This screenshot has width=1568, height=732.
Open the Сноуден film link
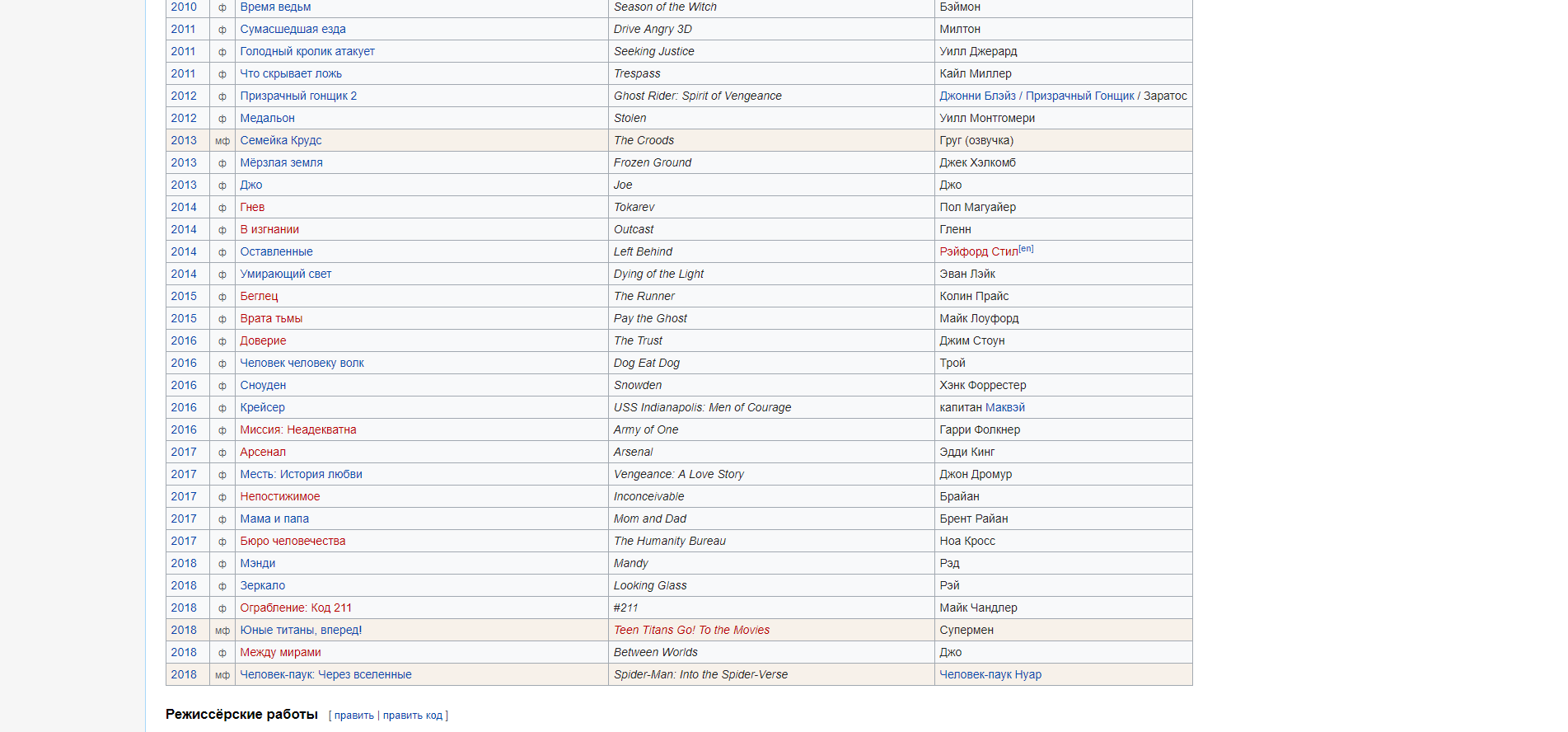pyautogui.click(x=263, y=385)
